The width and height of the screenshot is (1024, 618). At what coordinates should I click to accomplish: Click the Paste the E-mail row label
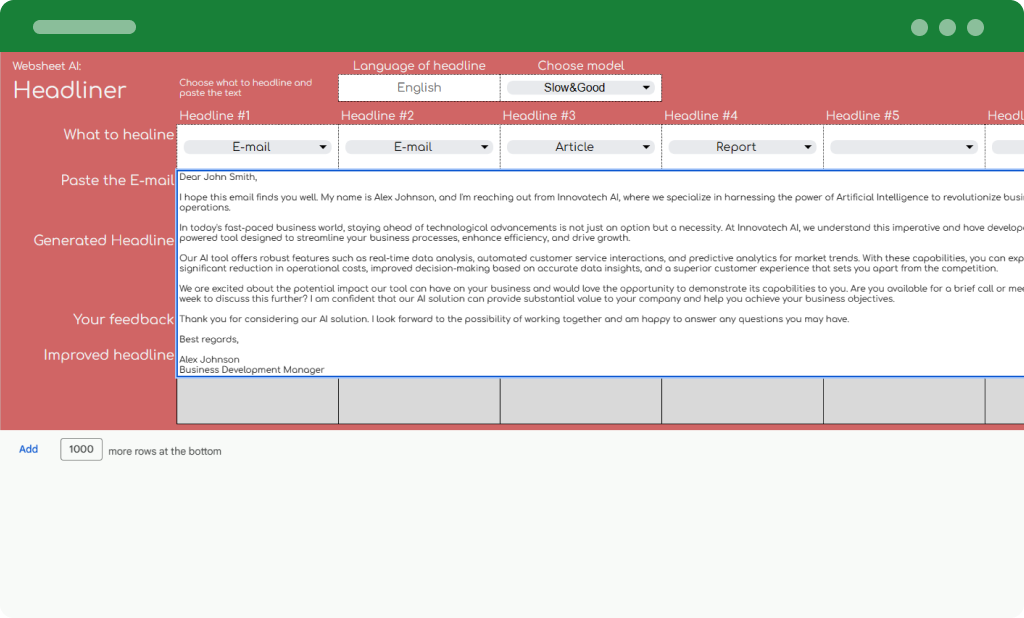click(117, 180)
